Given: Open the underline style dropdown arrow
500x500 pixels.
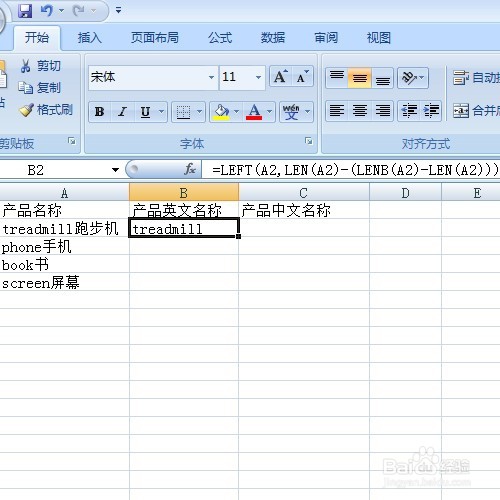Looking at the screenshot, I should coord(161,112).
